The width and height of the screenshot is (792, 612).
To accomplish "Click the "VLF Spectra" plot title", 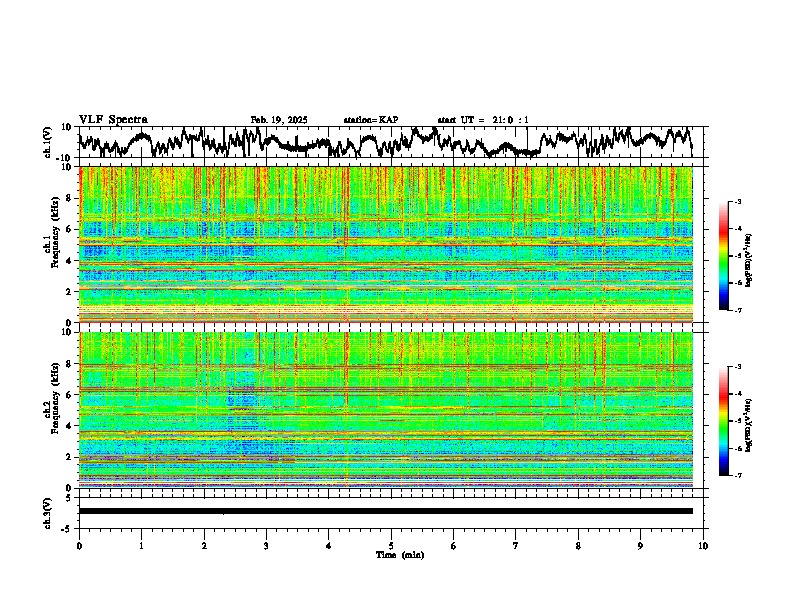I will 113,120.
